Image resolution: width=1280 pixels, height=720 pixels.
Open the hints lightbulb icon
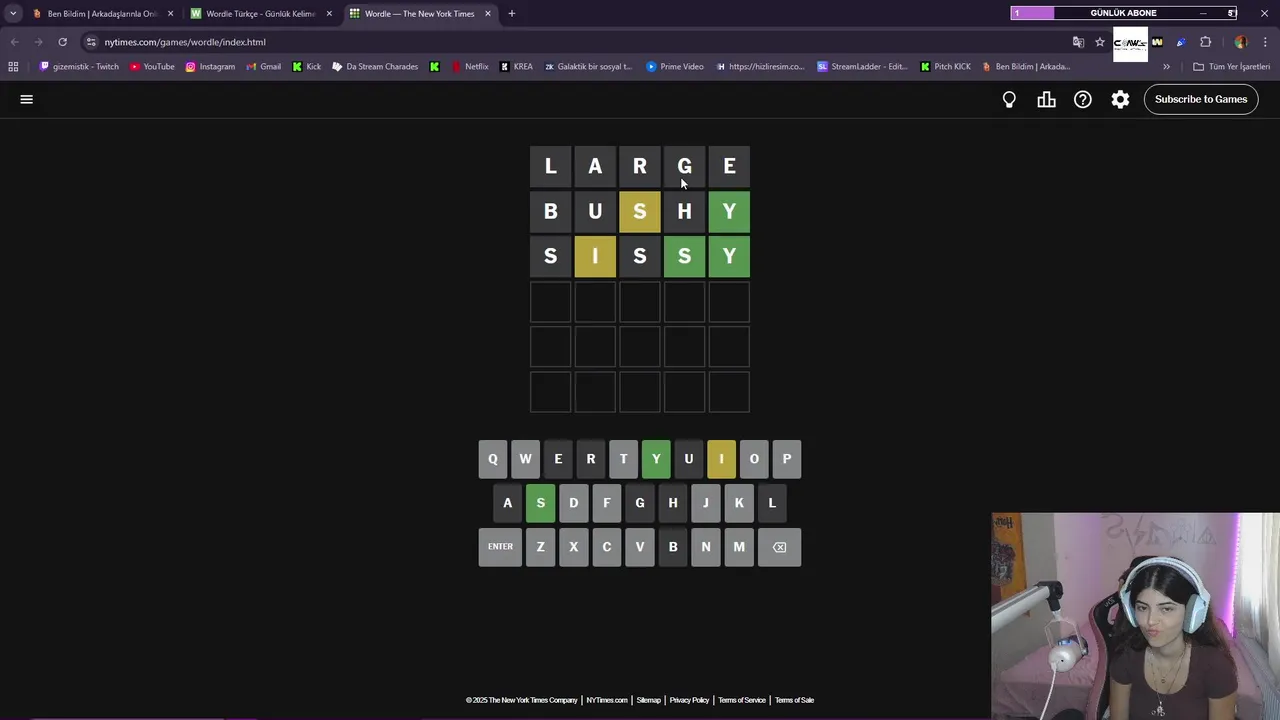(x=1009, y=99)
